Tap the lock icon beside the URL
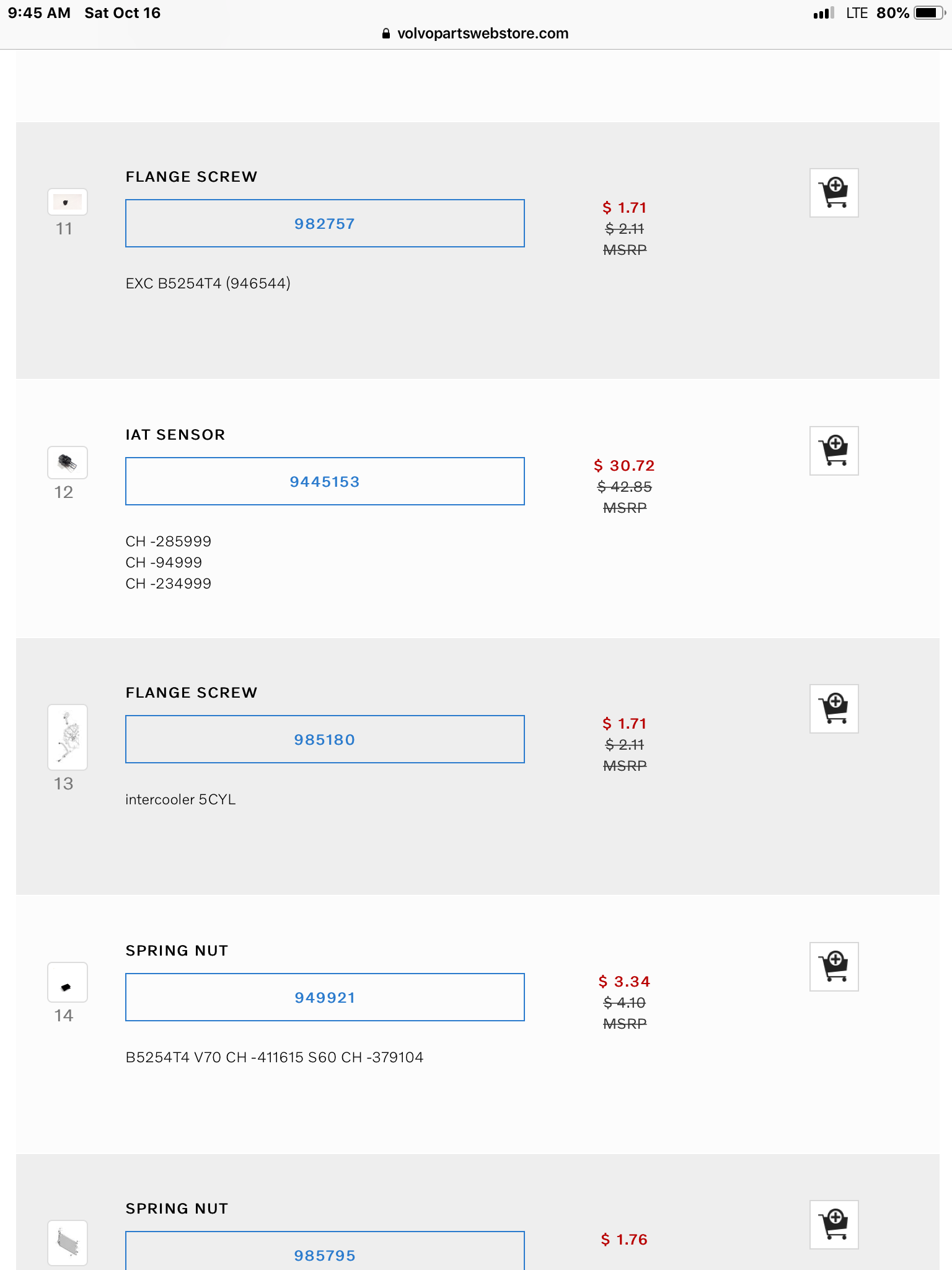The width and height of the screenshot is (952, 1270). [386, 33]
